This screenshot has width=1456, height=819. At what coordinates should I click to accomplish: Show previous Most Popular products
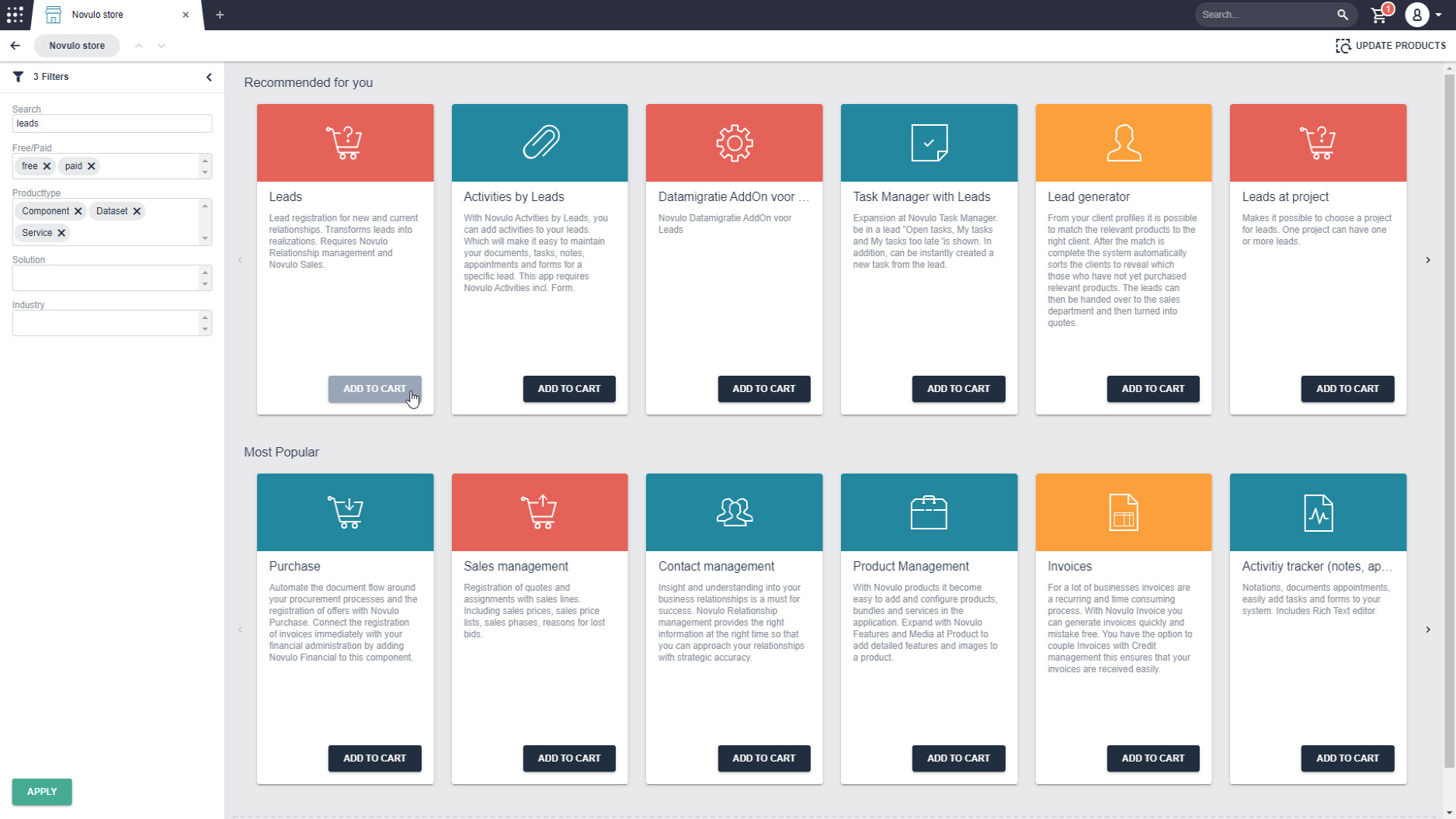coord(240,630)
